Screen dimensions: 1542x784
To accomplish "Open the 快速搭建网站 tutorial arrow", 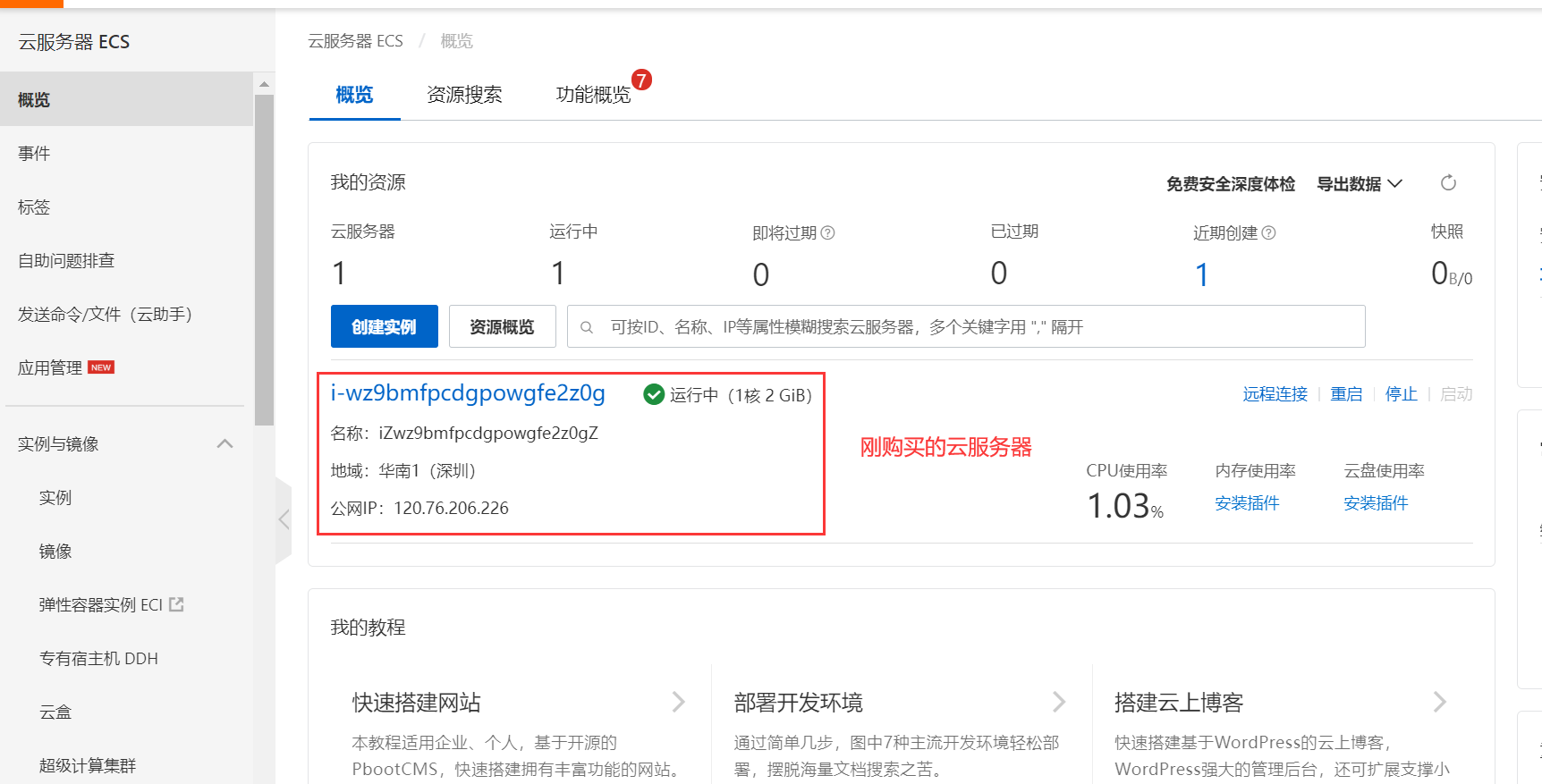I will tap(679, 702).
